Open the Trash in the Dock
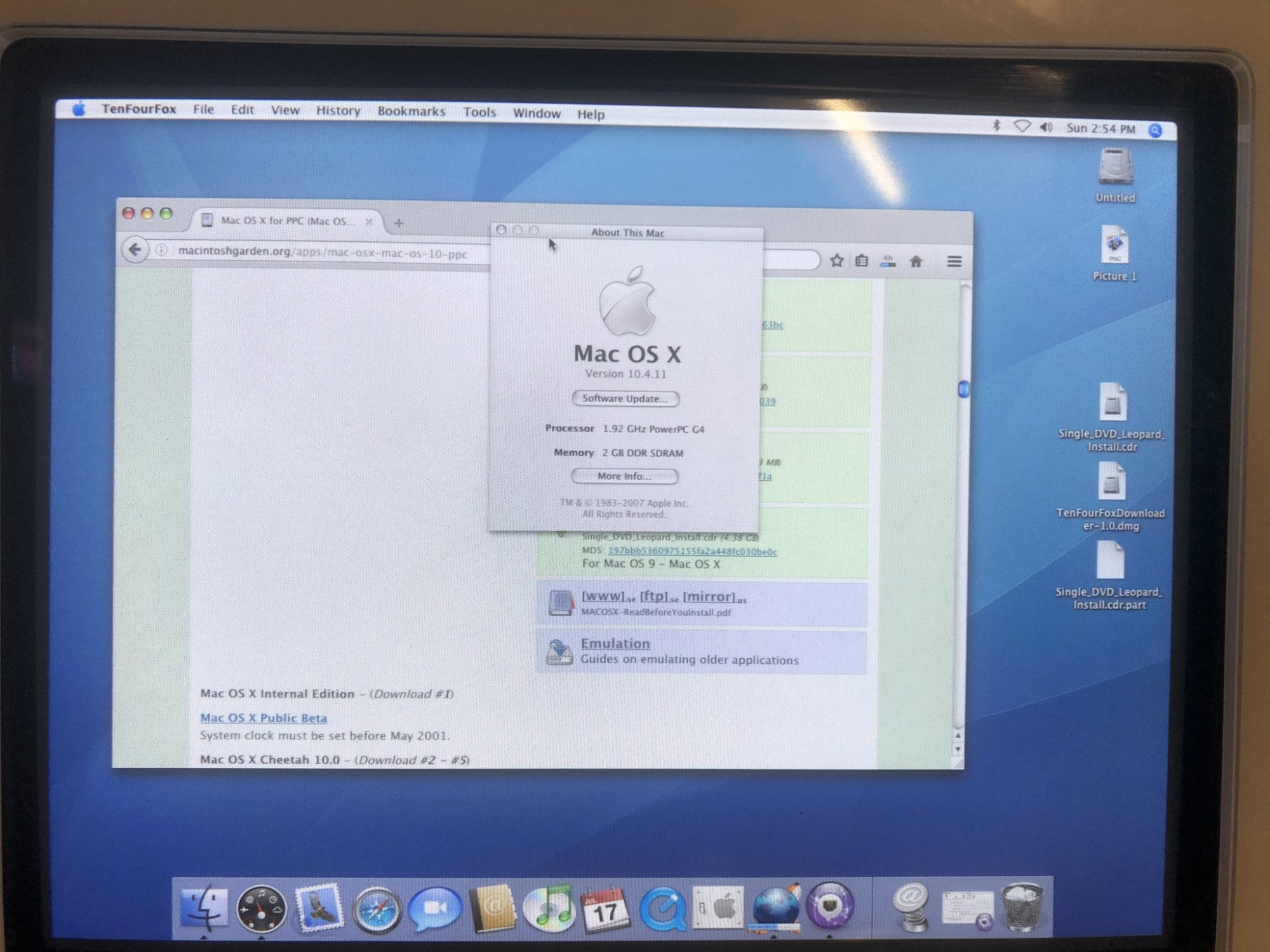 coord(1022,906)
